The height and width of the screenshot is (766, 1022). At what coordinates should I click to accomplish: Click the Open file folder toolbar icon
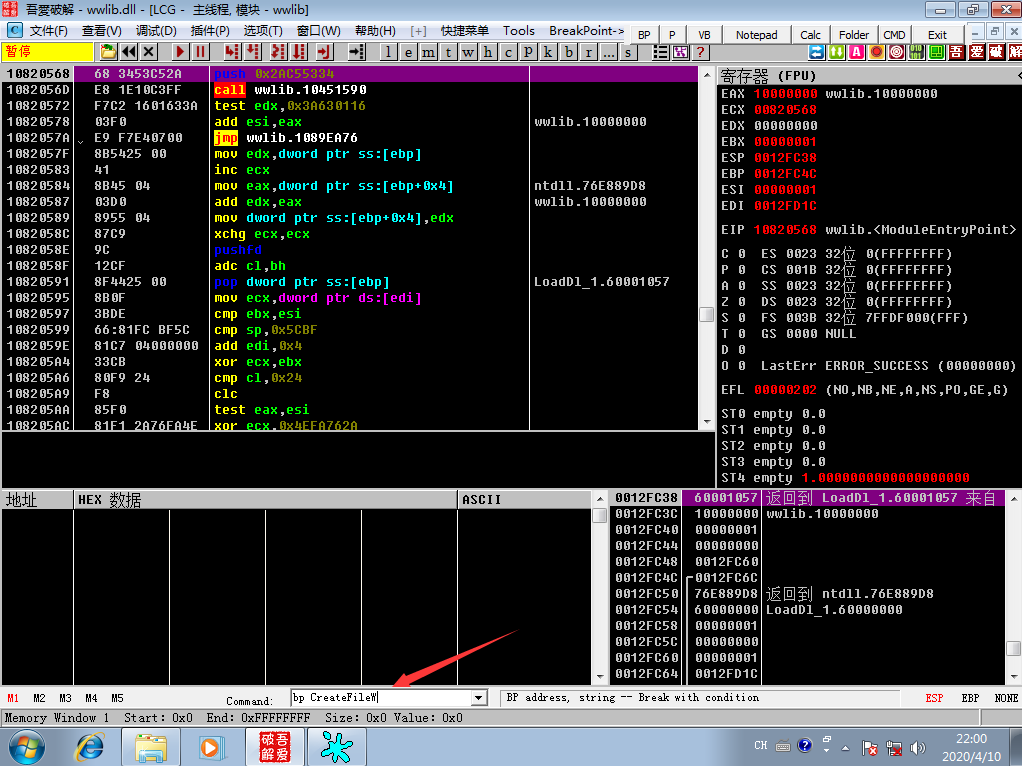coord(108,52)
